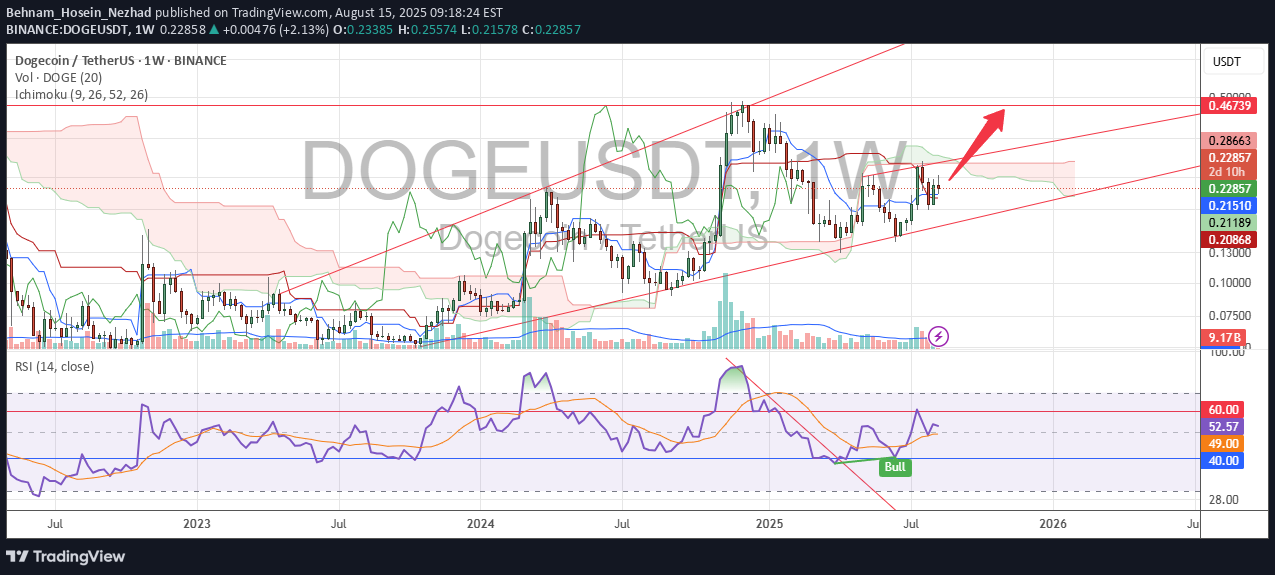Screen dimensions: 1275x575
Task: Click the blue 40.00 RSI level label
Action: coord(1224,460)
